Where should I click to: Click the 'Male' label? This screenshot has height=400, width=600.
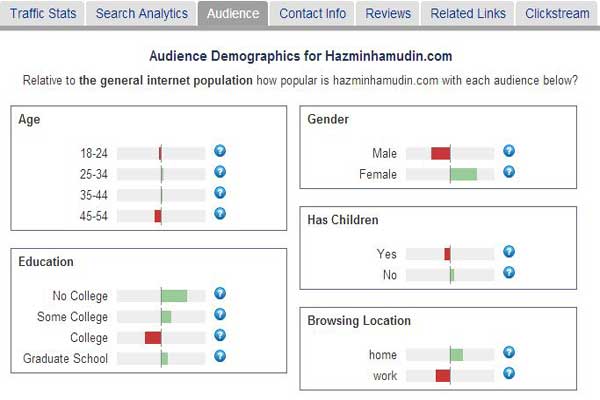tap(384, 153)
